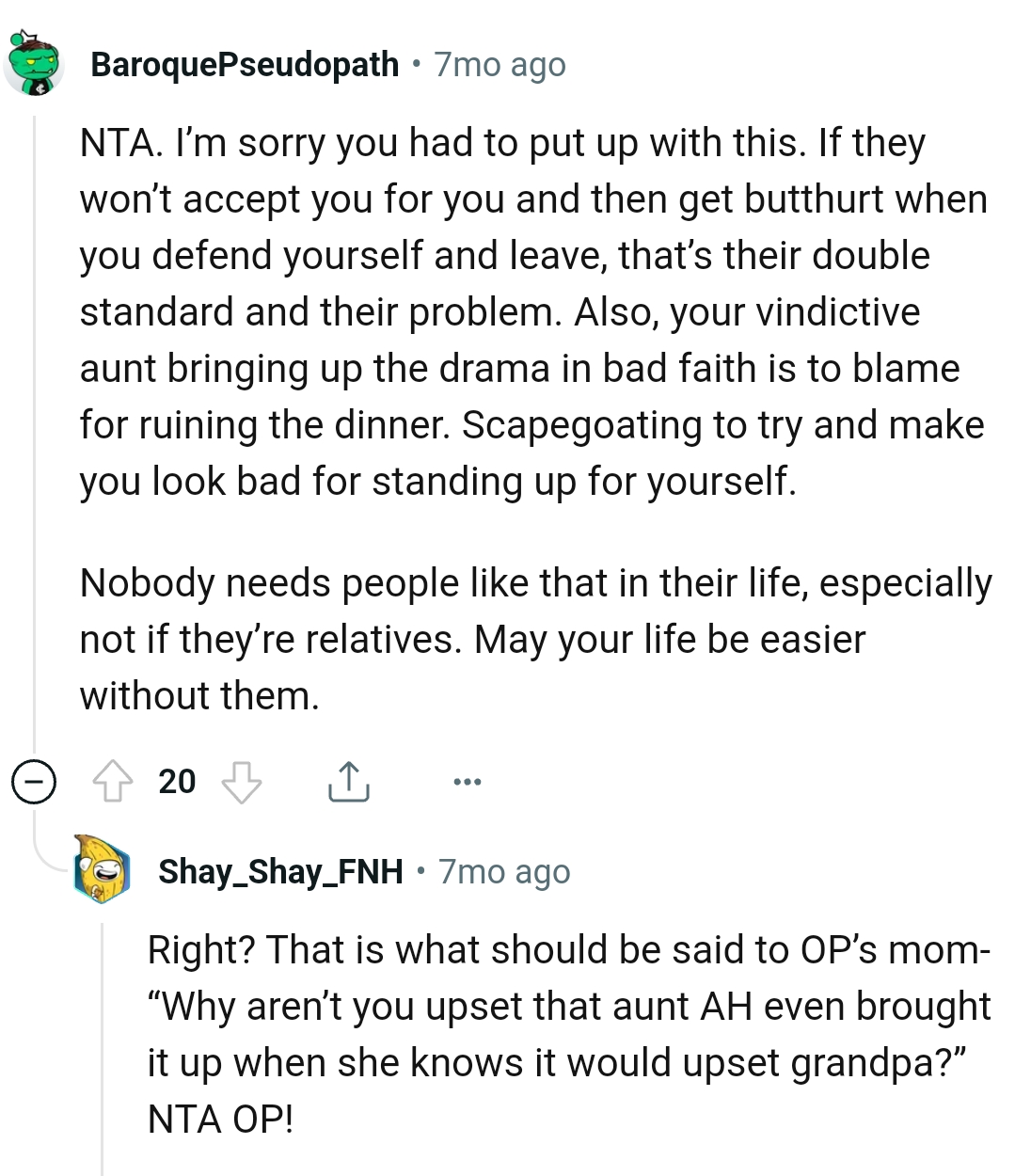Open Shay_Shay_FNH's profile
The image size is (1015, 1176).
point(278,871)
